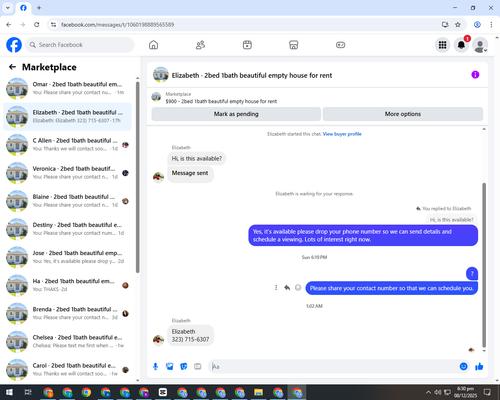Screen dimensions: 500x400
Task: Open the Destiny conversation
Action: (x=67, y=229)
